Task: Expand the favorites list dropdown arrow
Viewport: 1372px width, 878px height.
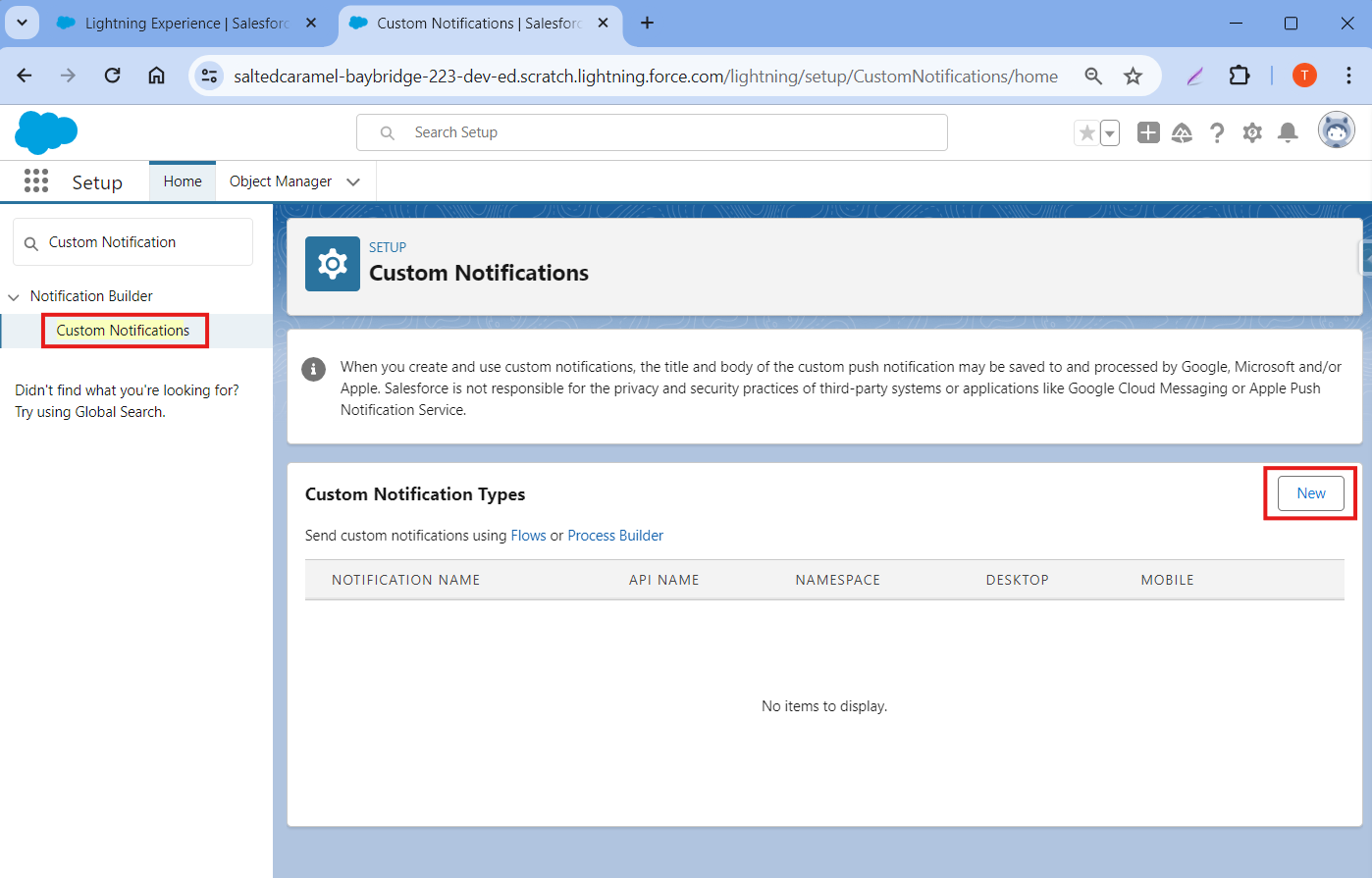Action: (x=1110, y=132)
